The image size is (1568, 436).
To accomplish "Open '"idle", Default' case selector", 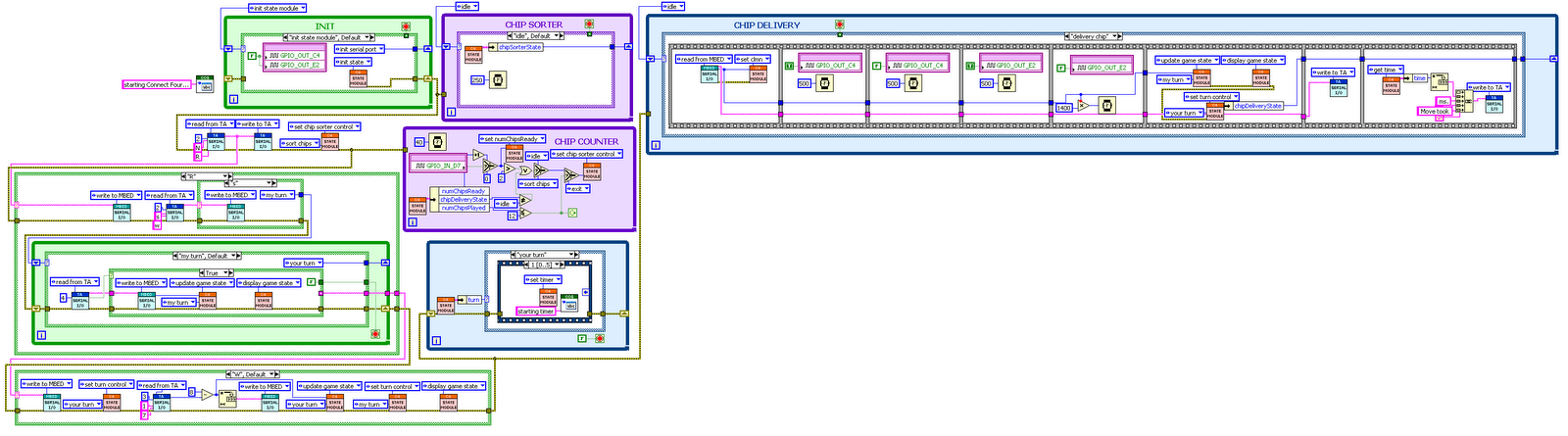I will pyautogui.click(x=536, y=36).
